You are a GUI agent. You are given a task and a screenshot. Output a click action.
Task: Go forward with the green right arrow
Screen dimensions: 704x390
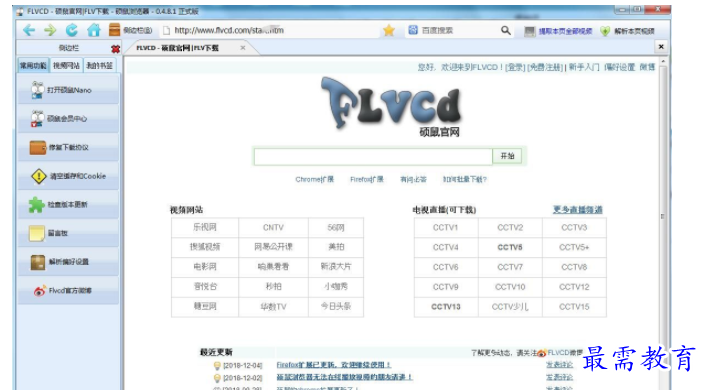click(50, 30)
